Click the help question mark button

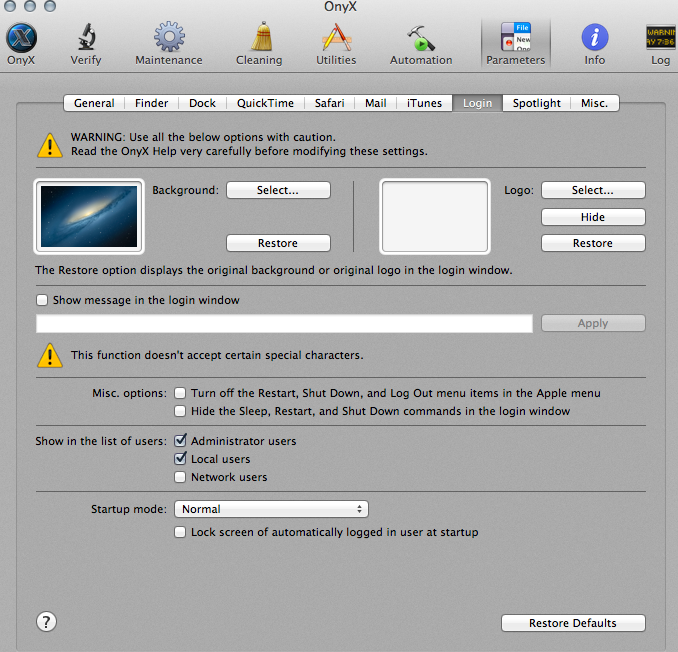click(46, 622)
